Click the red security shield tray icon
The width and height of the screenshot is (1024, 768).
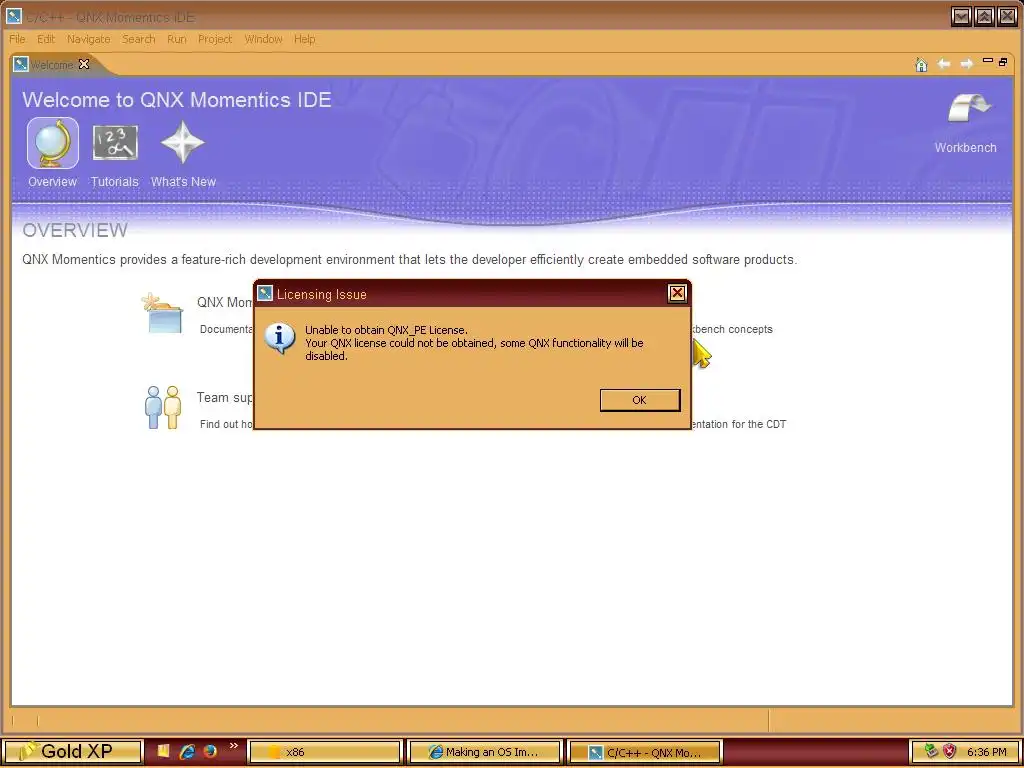tap(950, 751)
